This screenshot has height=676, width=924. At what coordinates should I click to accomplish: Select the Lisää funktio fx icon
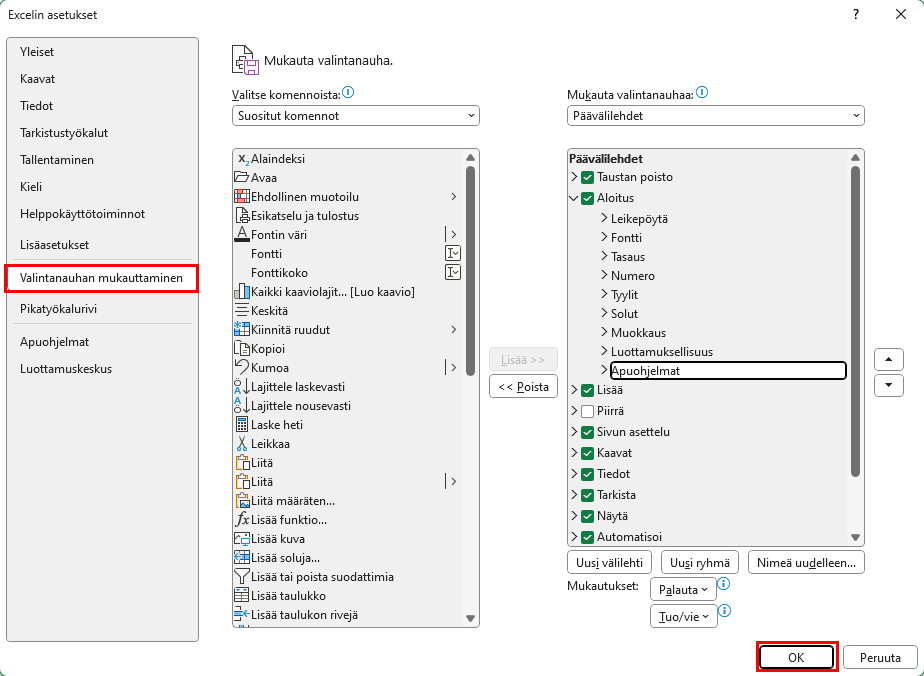pyautogui.click(x=242, y=520)
